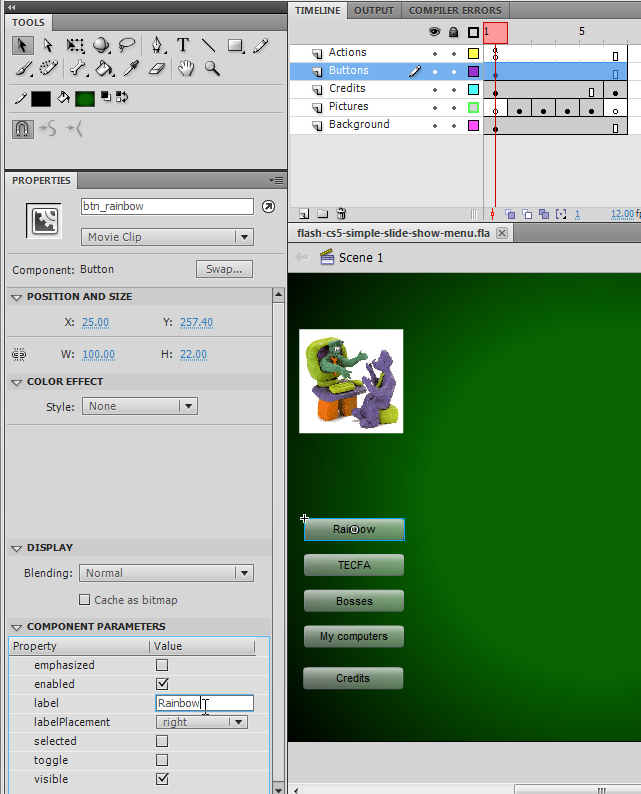Click Center Frame icon in timeline

492,214
